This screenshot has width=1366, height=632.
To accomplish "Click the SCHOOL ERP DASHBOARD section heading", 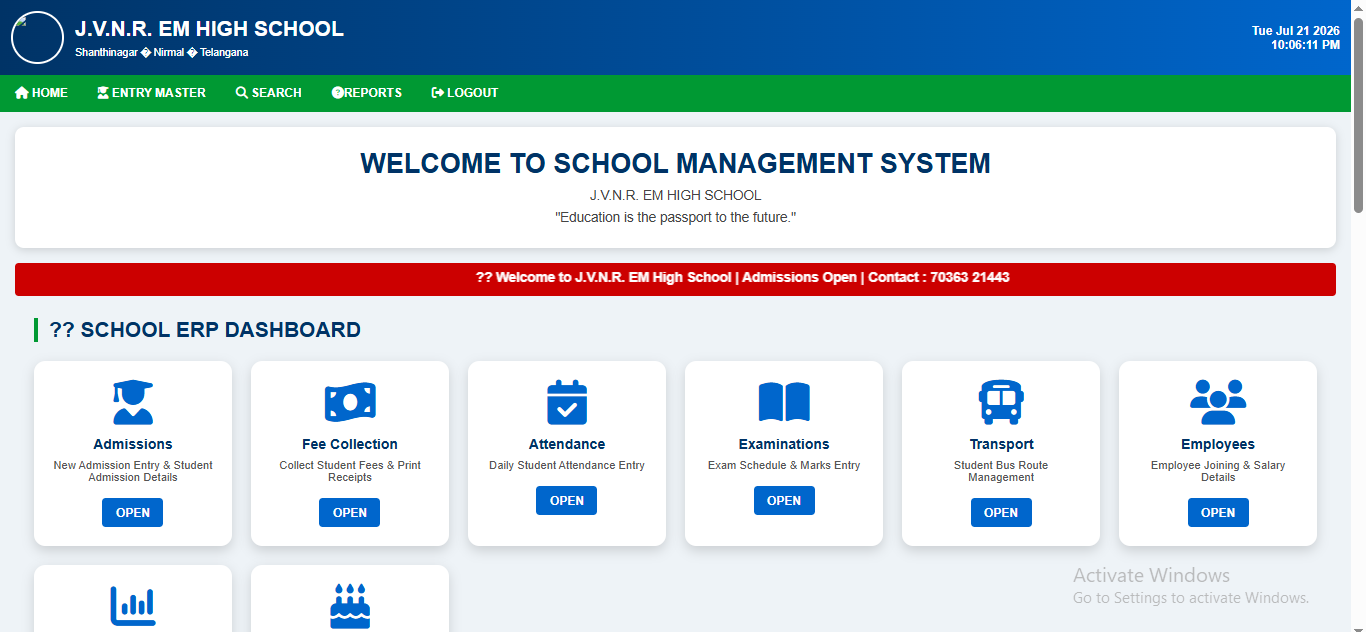I will pyautogui.click(x=205, y=330).
